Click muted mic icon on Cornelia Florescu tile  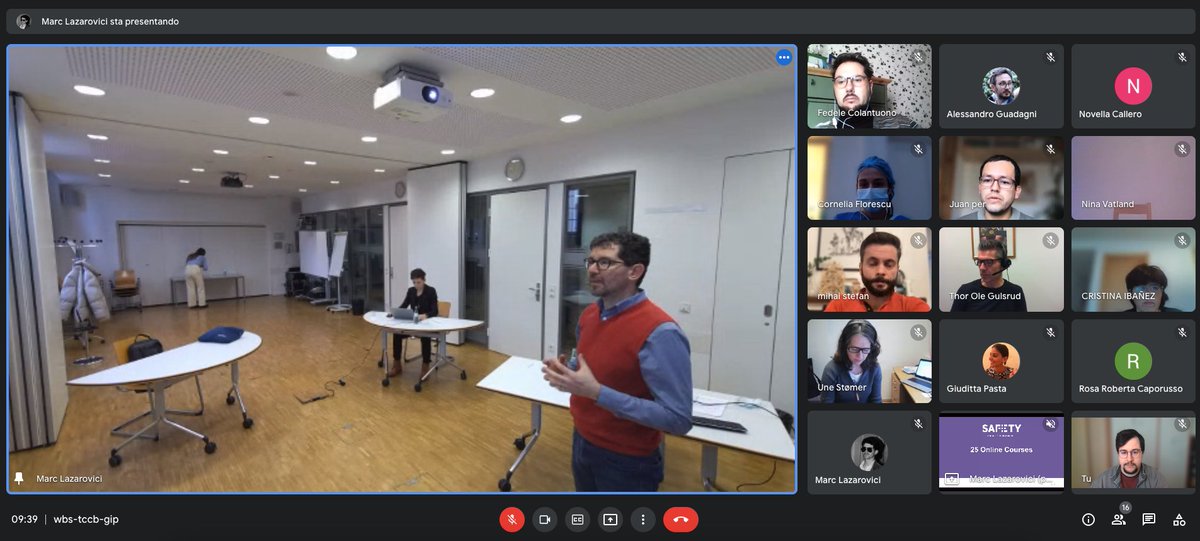918,150
